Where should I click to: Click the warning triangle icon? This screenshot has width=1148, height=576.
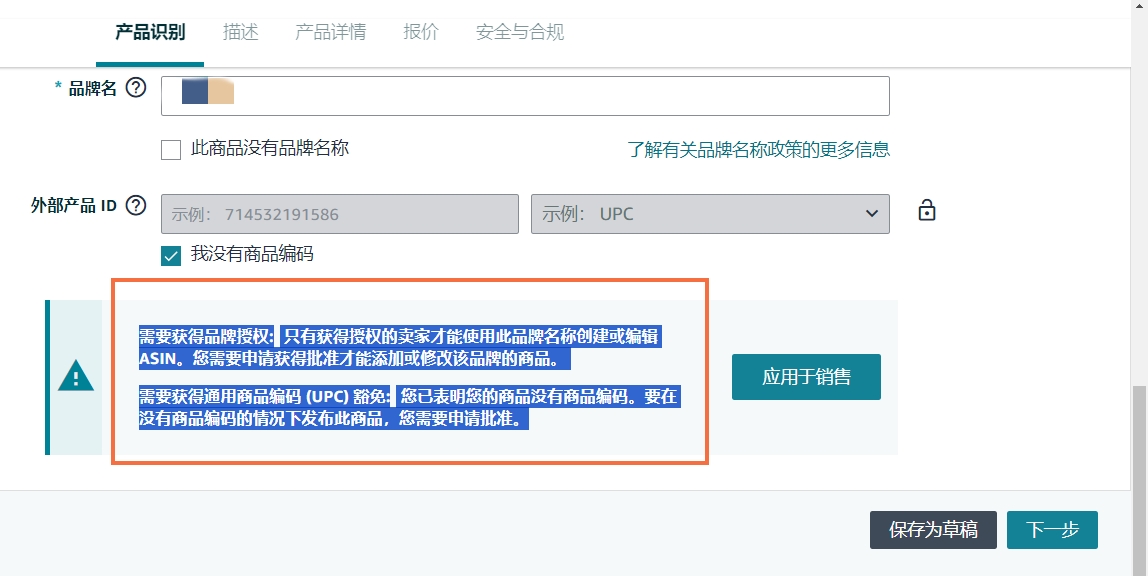point(75,377)
